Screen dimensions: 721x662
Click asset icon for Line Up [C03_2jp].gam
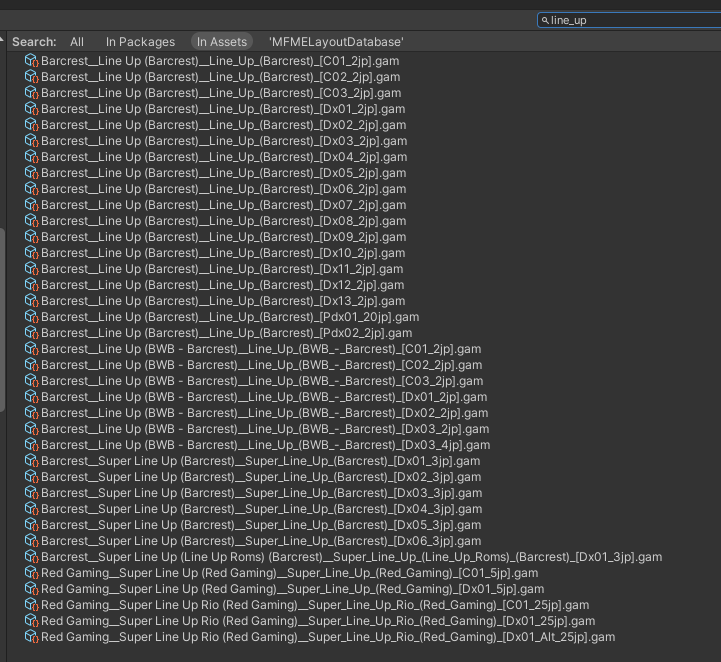point(31,93)
